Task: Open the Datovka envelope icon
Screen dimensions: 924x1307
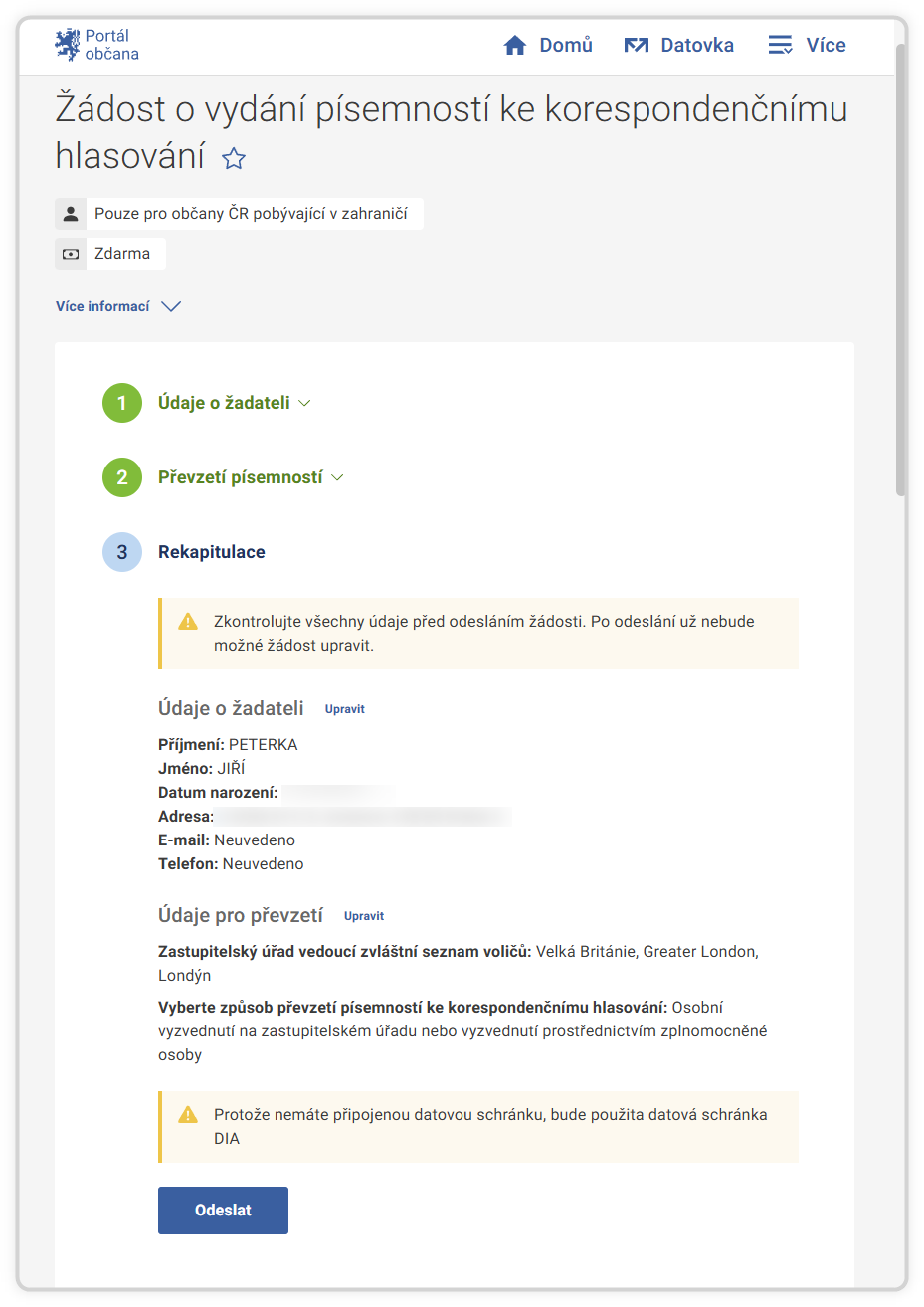Action: 636,46
